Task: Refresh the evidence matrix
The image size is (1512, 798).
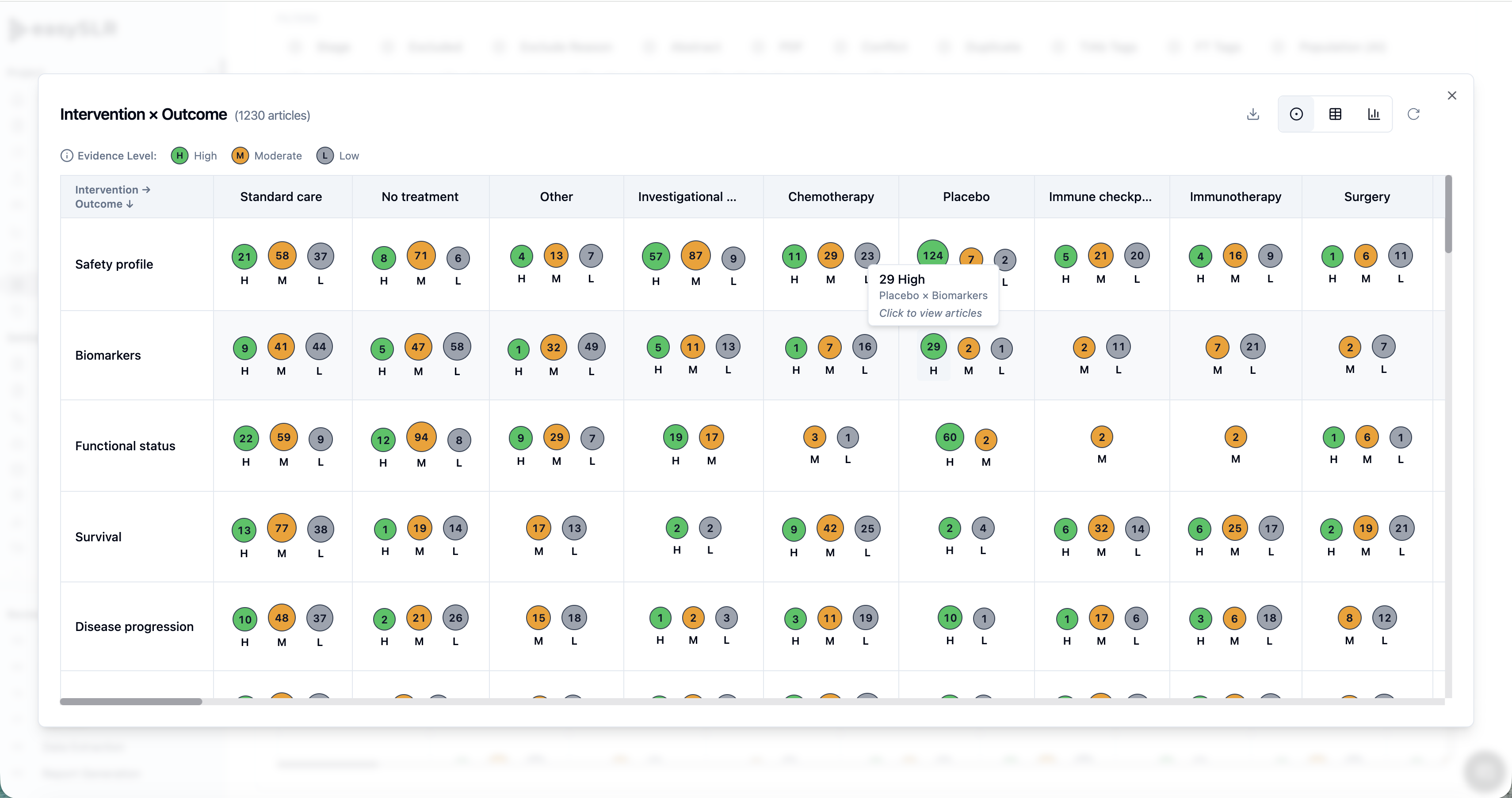Action: pos(1413,114)
